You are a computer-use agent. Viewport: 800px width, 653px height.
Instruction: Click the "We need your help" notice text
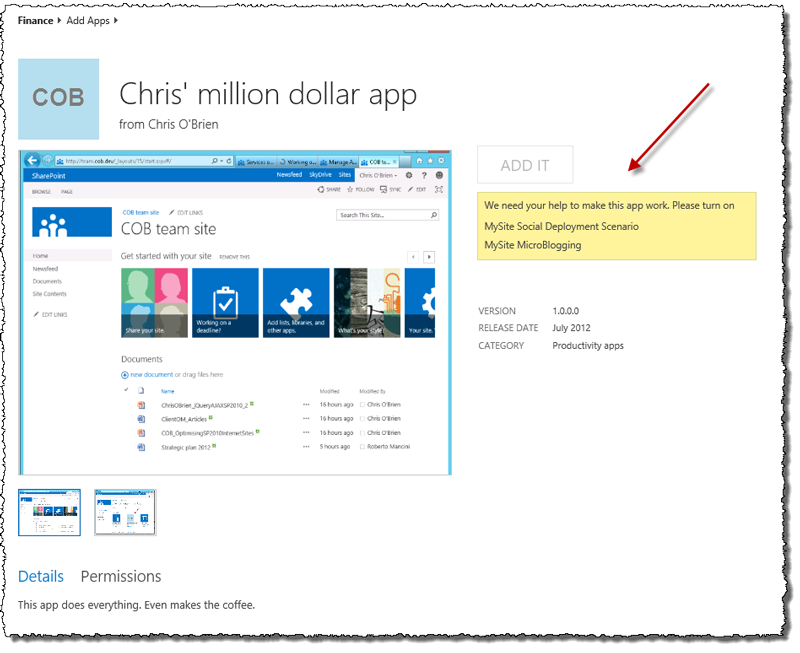pyautogui.click(x=609, y=206)
